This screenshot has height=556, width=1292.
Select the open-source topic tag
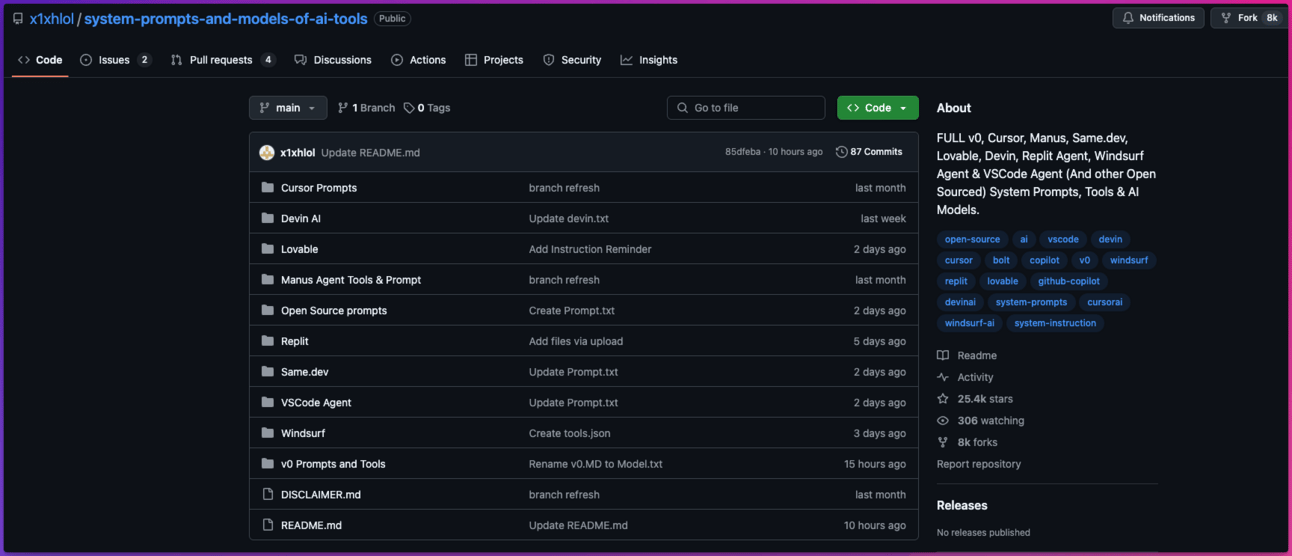pyautogui.click(x=972, y=239)
